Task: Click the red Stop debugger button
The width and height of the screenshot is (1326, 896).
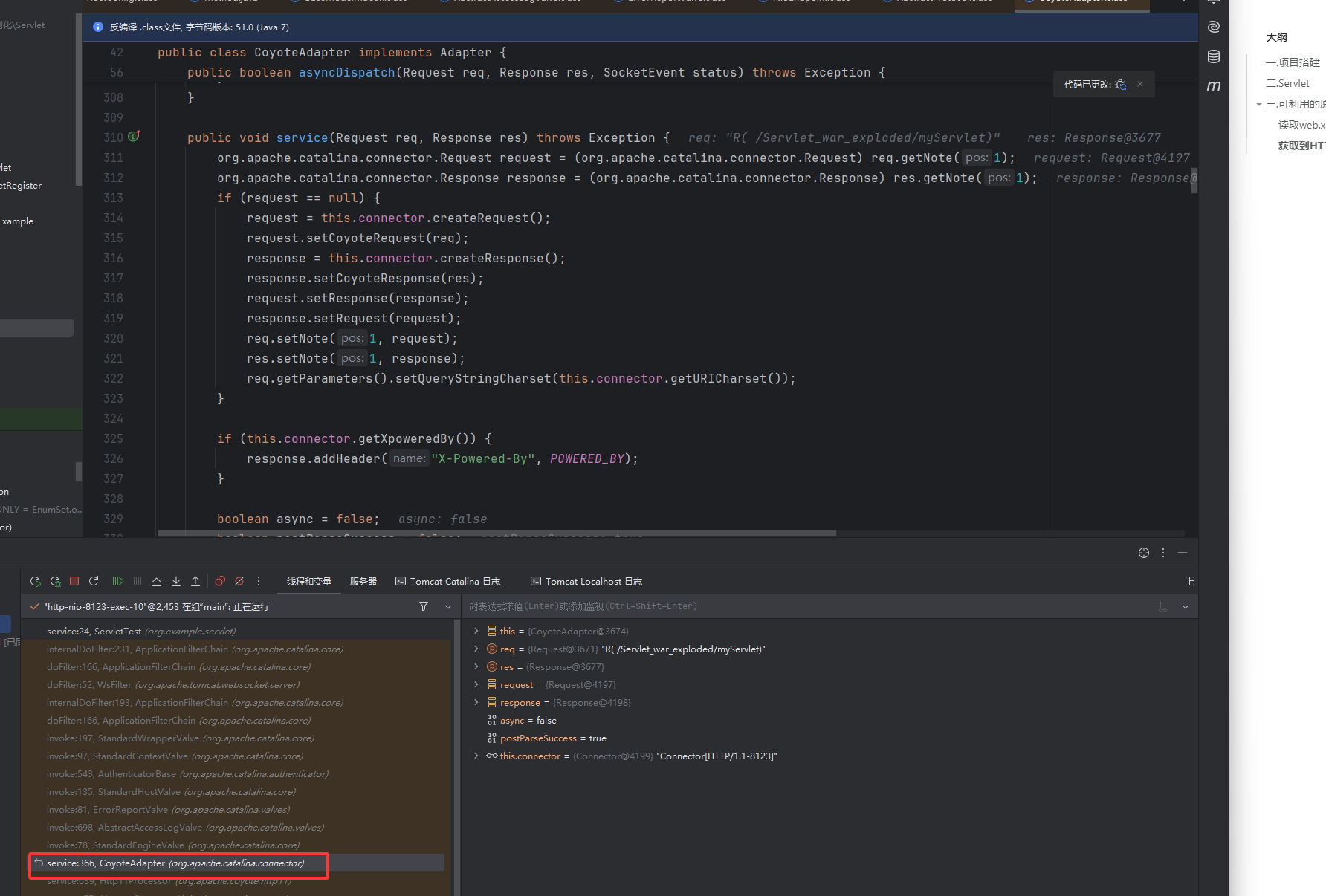Action: coord(74,581)
